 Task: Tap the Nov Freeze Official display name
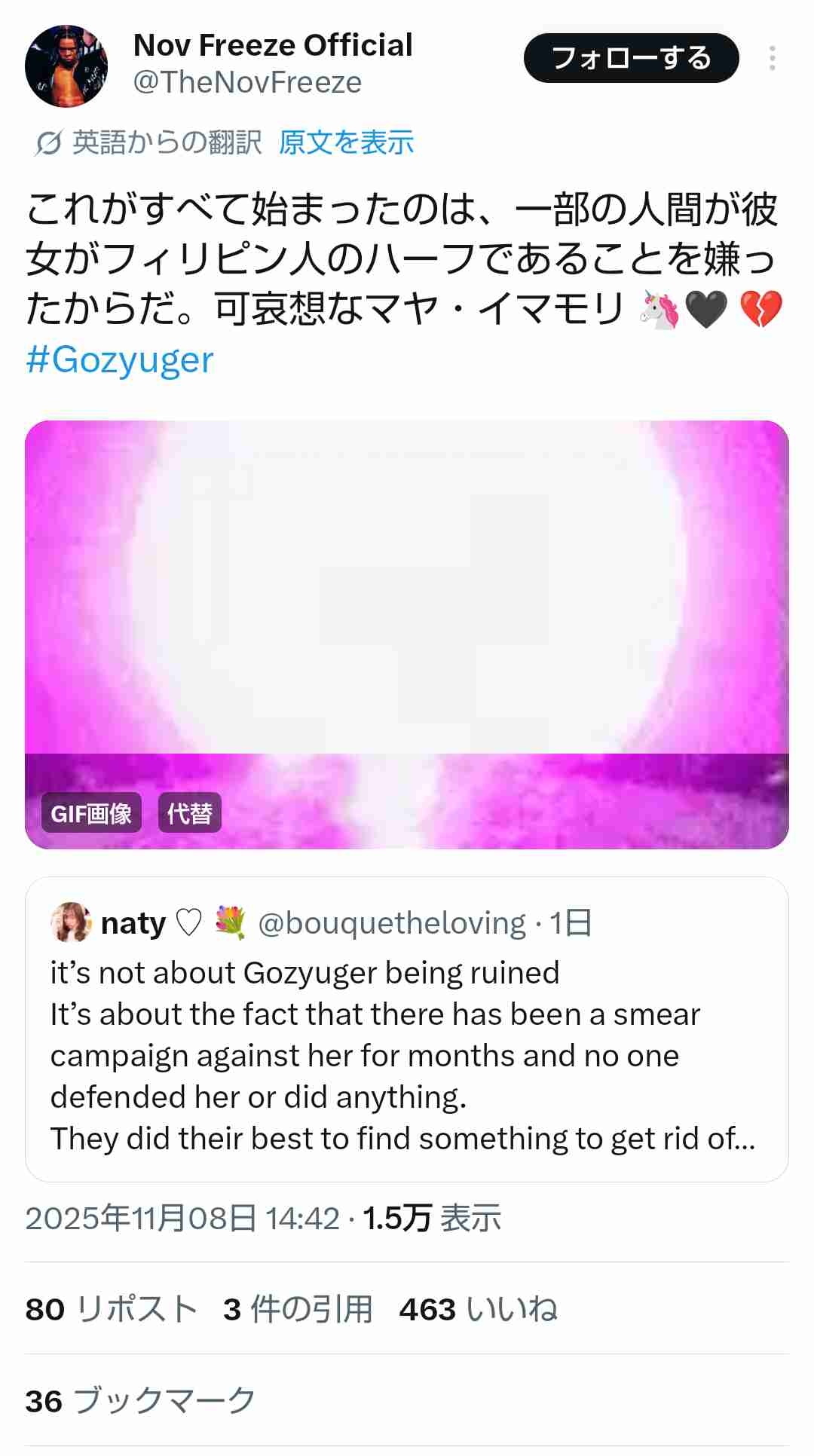(273, 45)
